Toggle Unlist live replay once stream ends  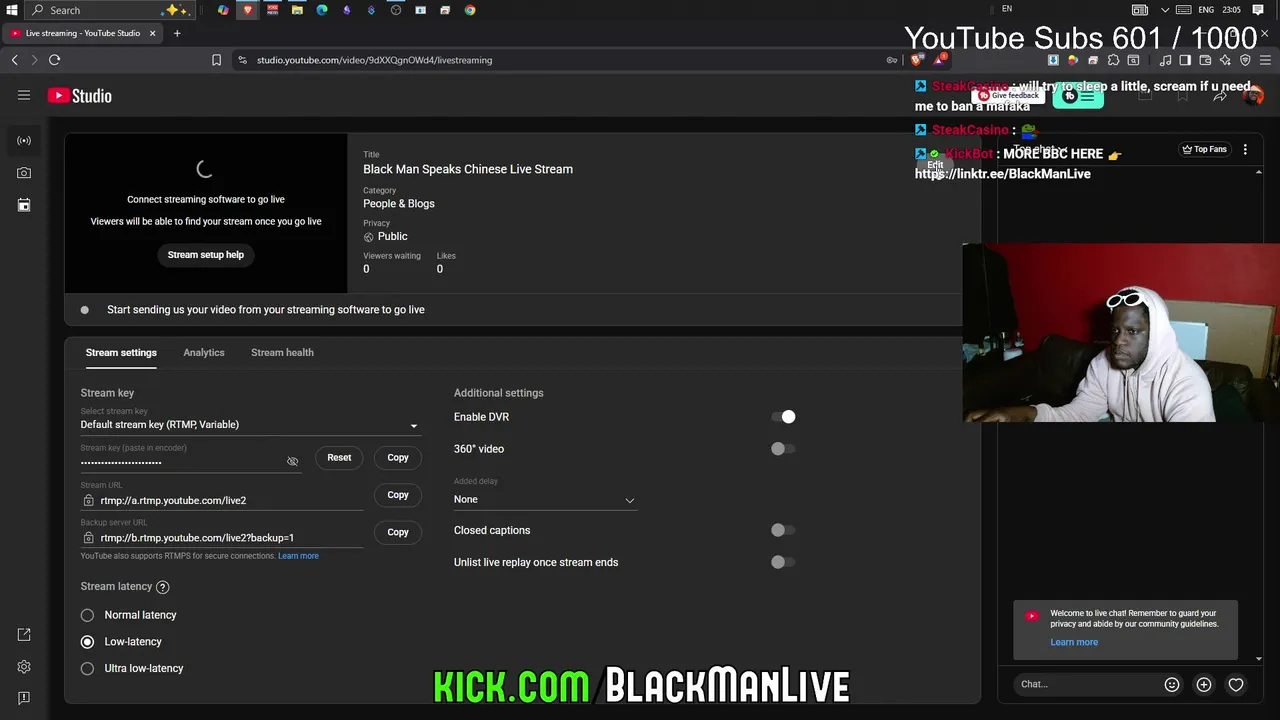pyautogui.click(x=783, y=562)
